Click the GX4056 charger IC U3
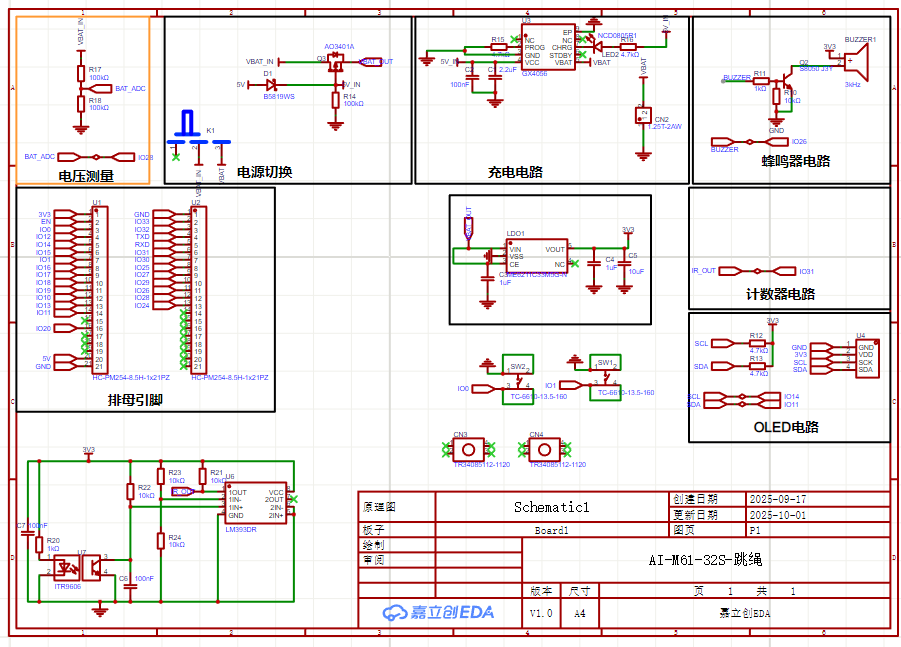 point(547,47)
